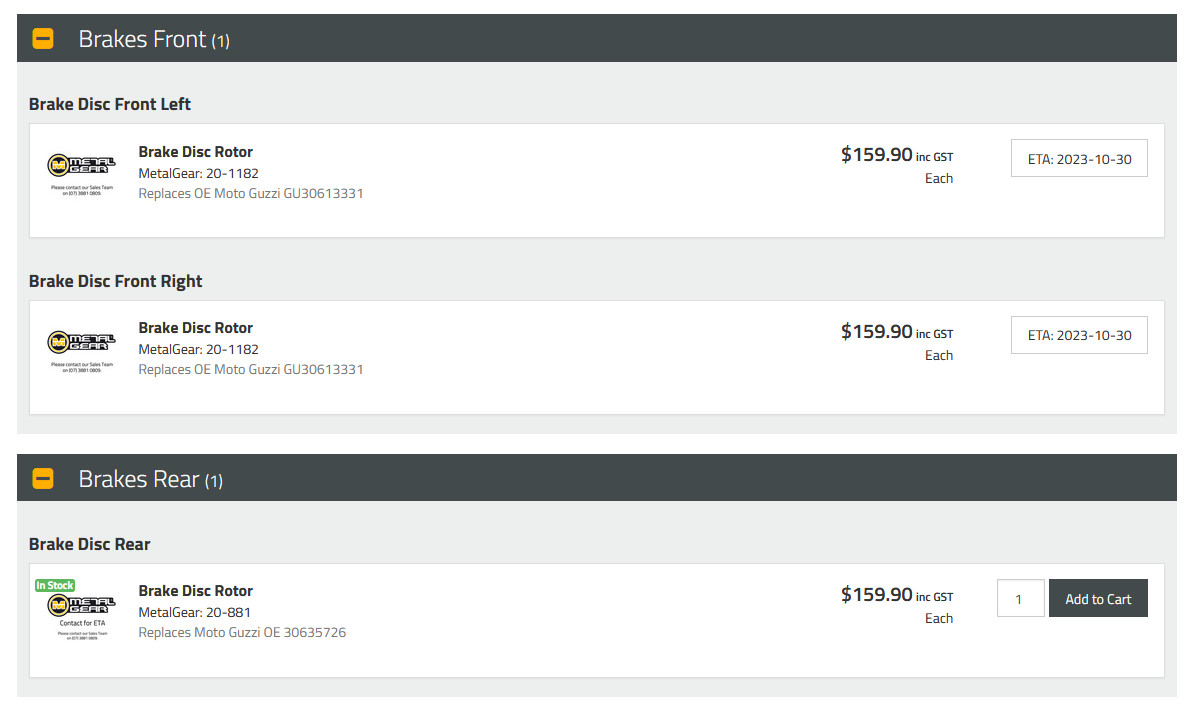1191x716 pixels.
Task: Open Brake Disc Rotor title under Front Right
Action: click(x=195, y=328)
